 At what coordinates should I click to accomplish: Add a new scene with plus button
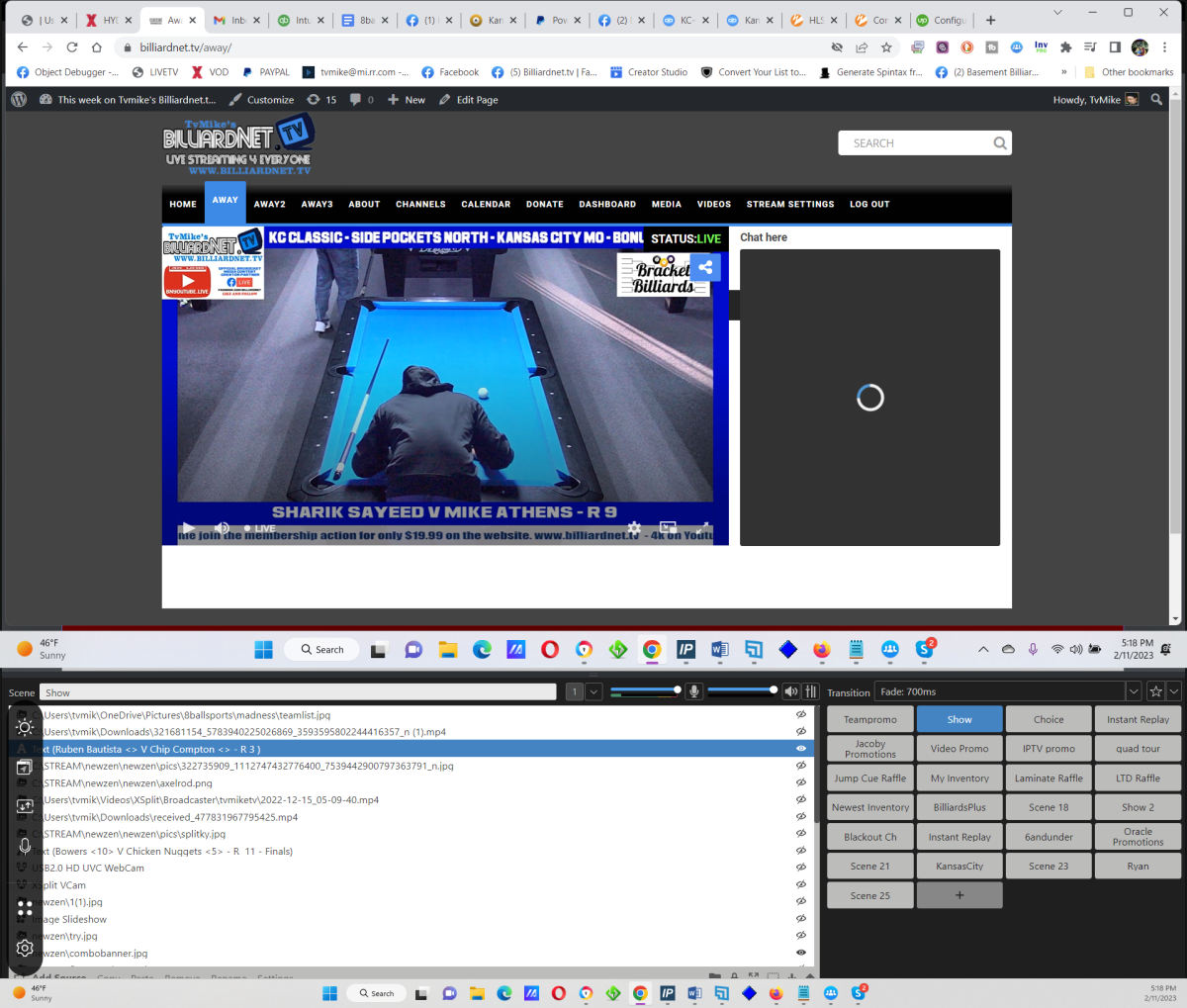tap(959, 895)
